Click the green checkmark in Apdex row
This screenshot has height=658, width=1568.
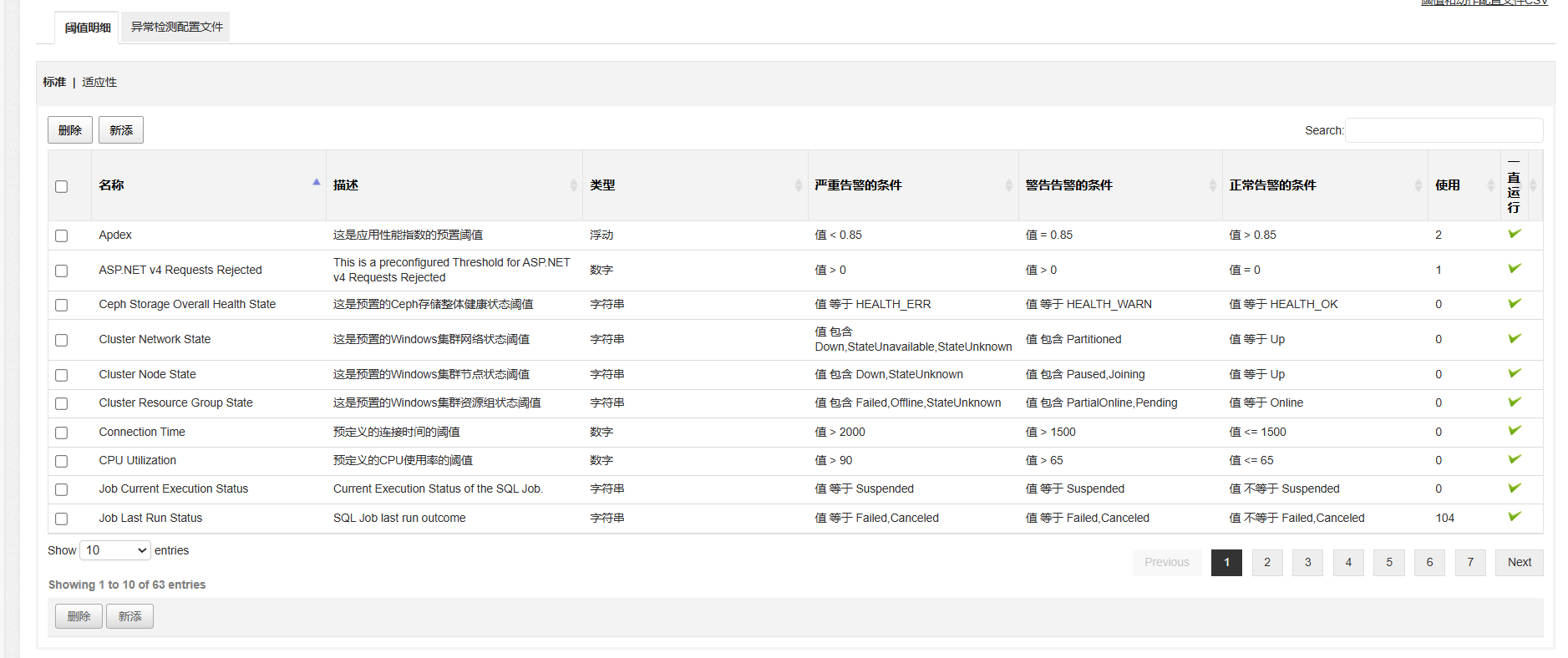pos(1514,235)
